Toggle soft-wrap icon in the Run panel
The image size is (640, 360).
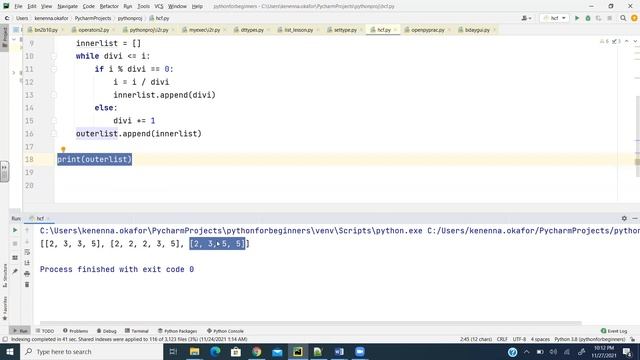[27, 252]
